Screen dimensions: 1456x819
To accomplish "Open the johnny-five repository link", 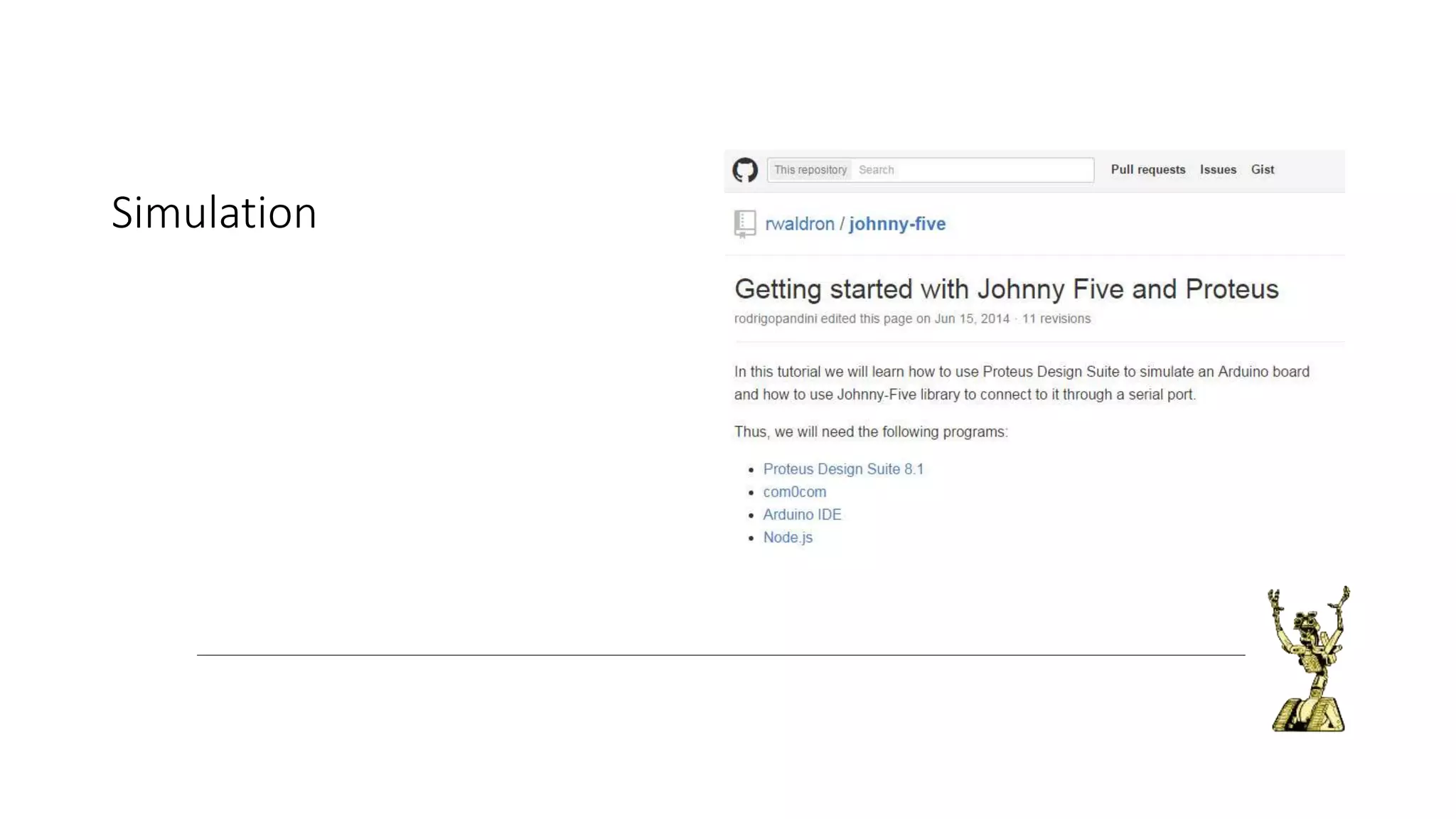I will (x=896, y=224).
